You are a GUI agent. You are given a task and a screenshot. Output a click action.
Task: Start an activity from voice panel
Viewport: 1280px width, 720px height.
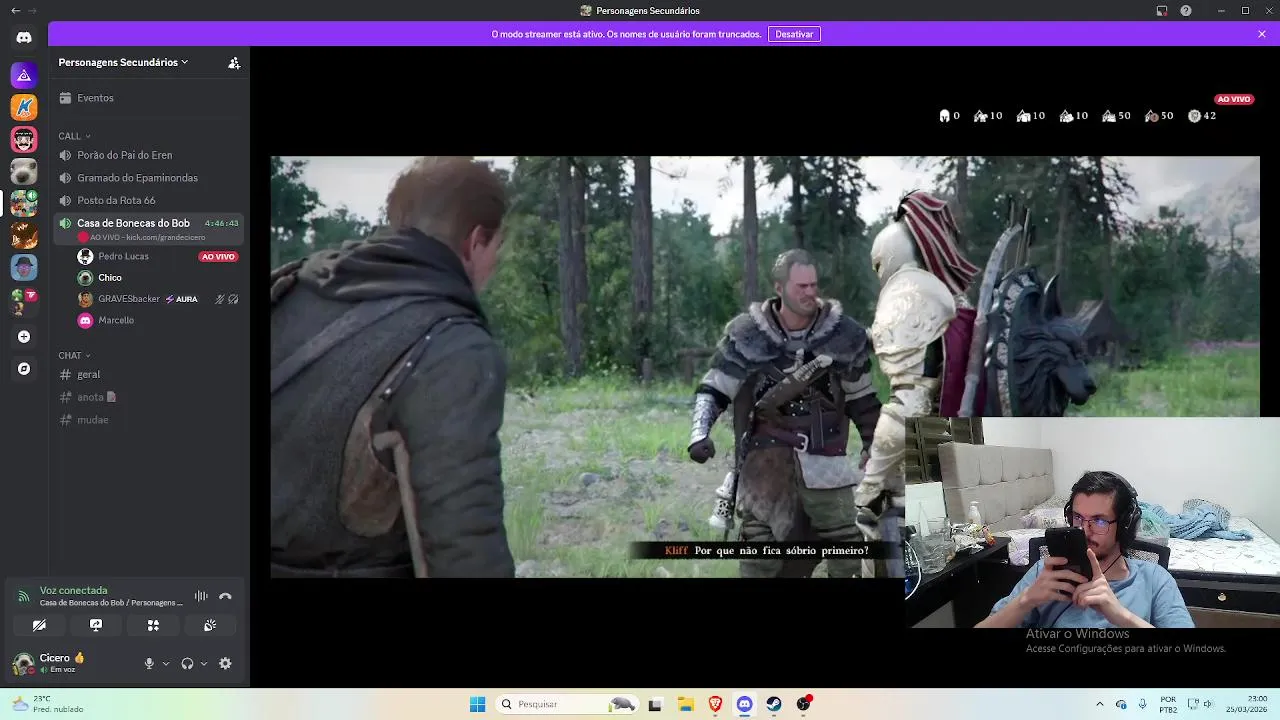153,625
